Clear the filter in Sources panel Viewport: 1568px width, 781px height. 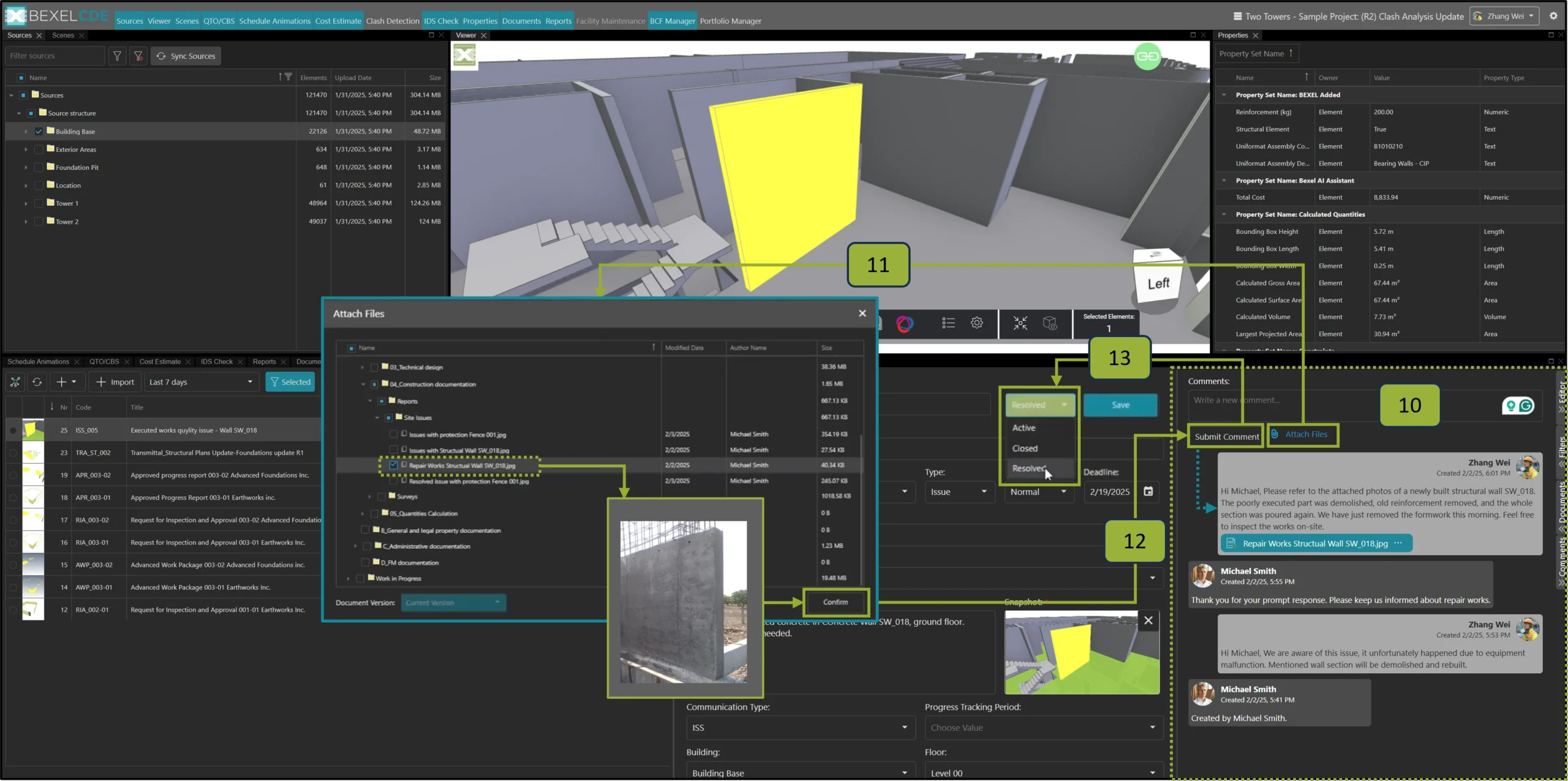(x=138, y=56)
